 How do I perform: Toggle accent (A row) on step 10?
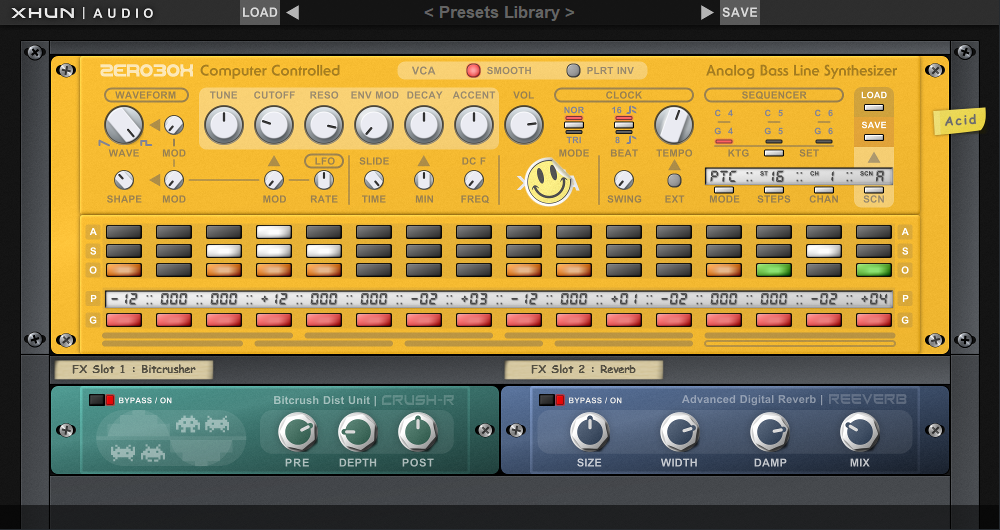[x=574, y=232]
